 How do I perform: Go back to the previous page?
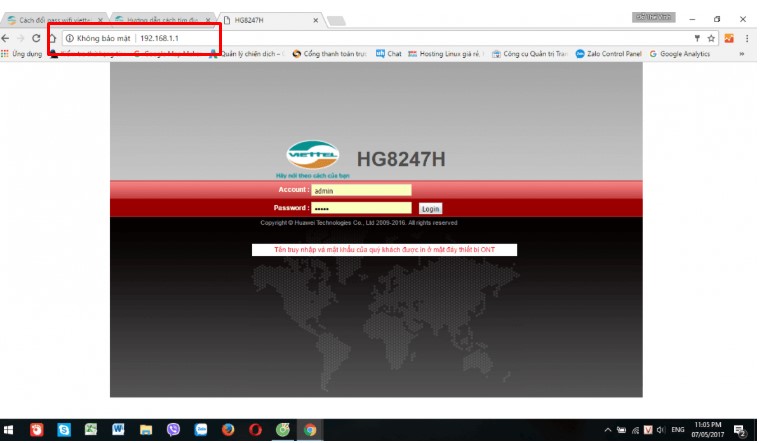point(5,38)
